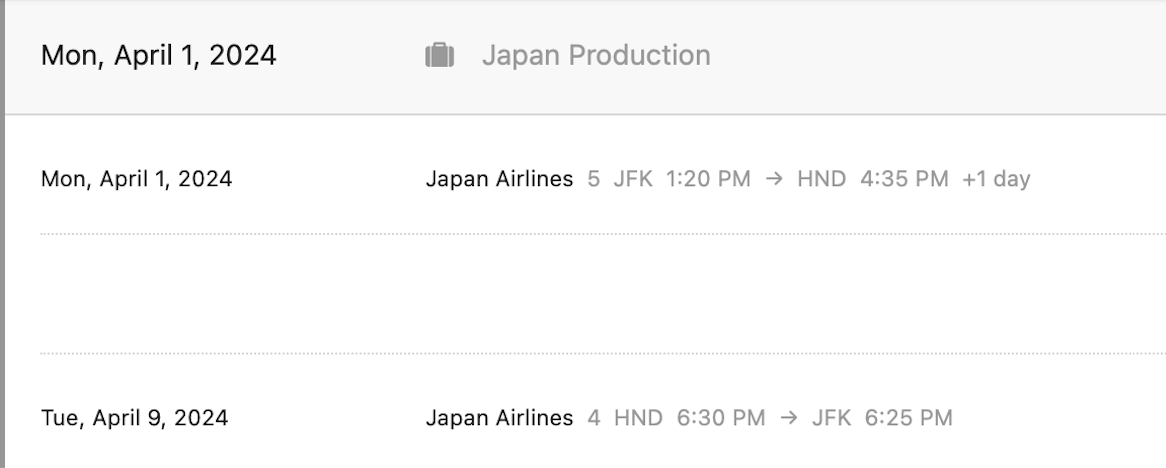
Task: Select the Tue, April 9, 2024 date
Action: (135, 417)
